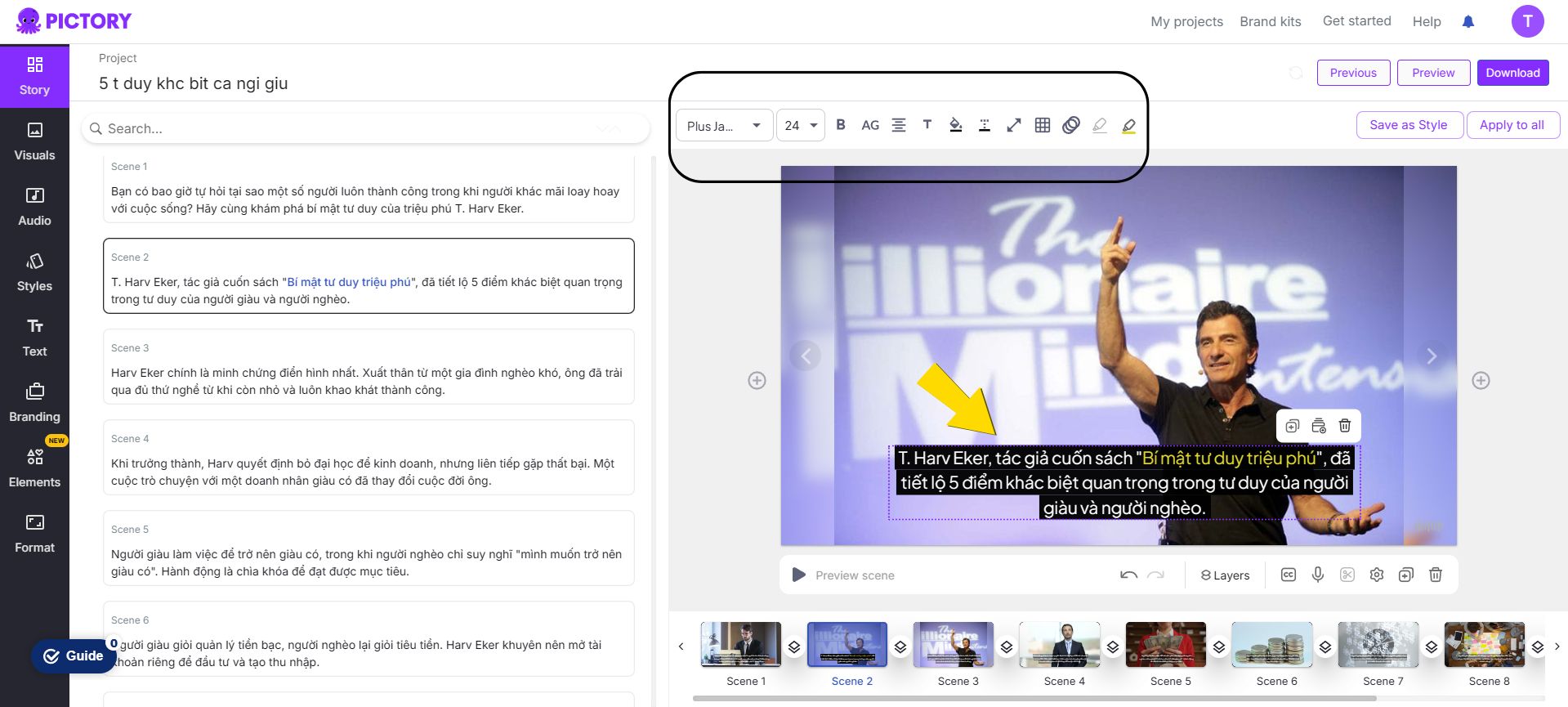Click the faded highlighter remove icon
The width and height of the screenshot is (1568, 707).
coord(1100,125)
